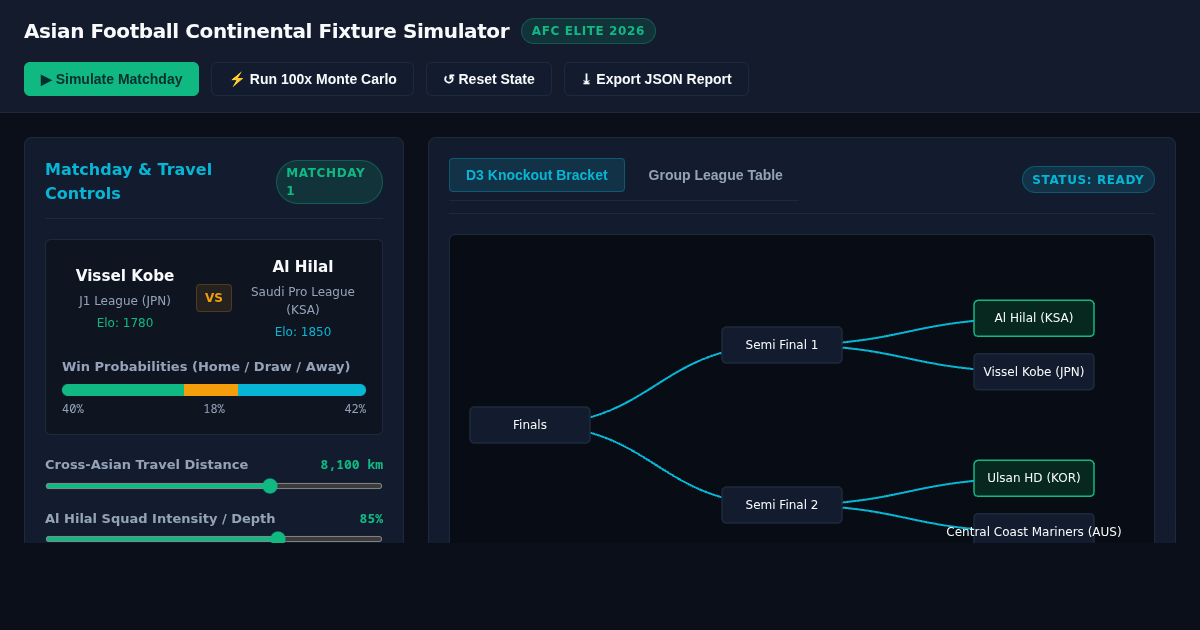Click the 42% away win percentage
1200x630 pixels.
[355, 409]
